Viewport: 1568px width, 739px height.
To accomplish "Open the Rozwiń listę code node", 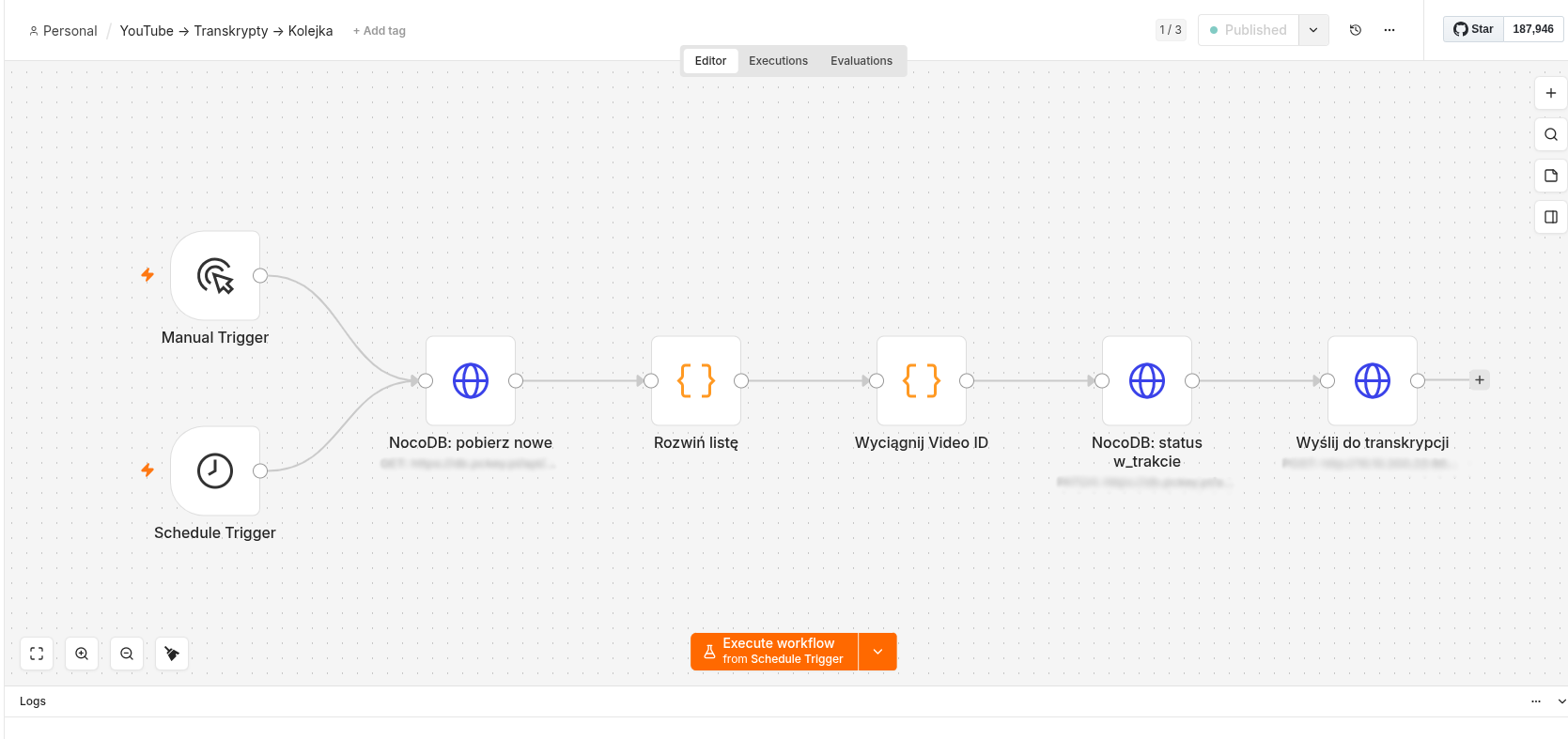I will coord(696,381).
